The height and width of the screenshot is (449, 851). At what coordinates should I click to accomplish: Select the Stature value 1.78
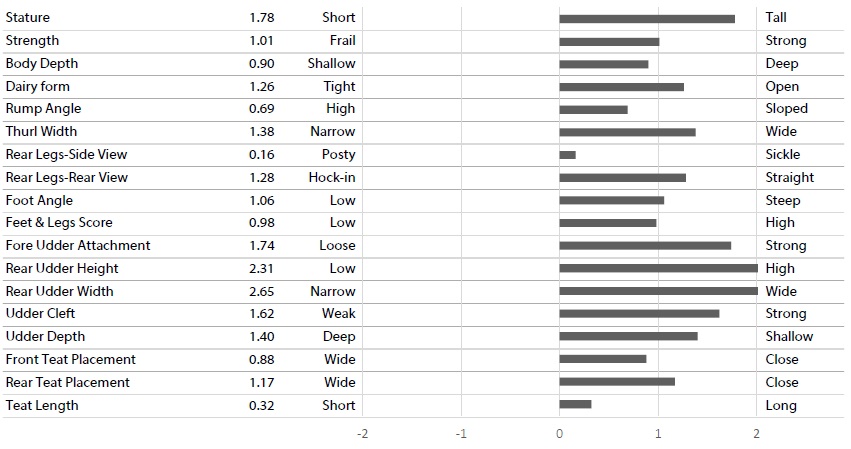pos(262,17)
